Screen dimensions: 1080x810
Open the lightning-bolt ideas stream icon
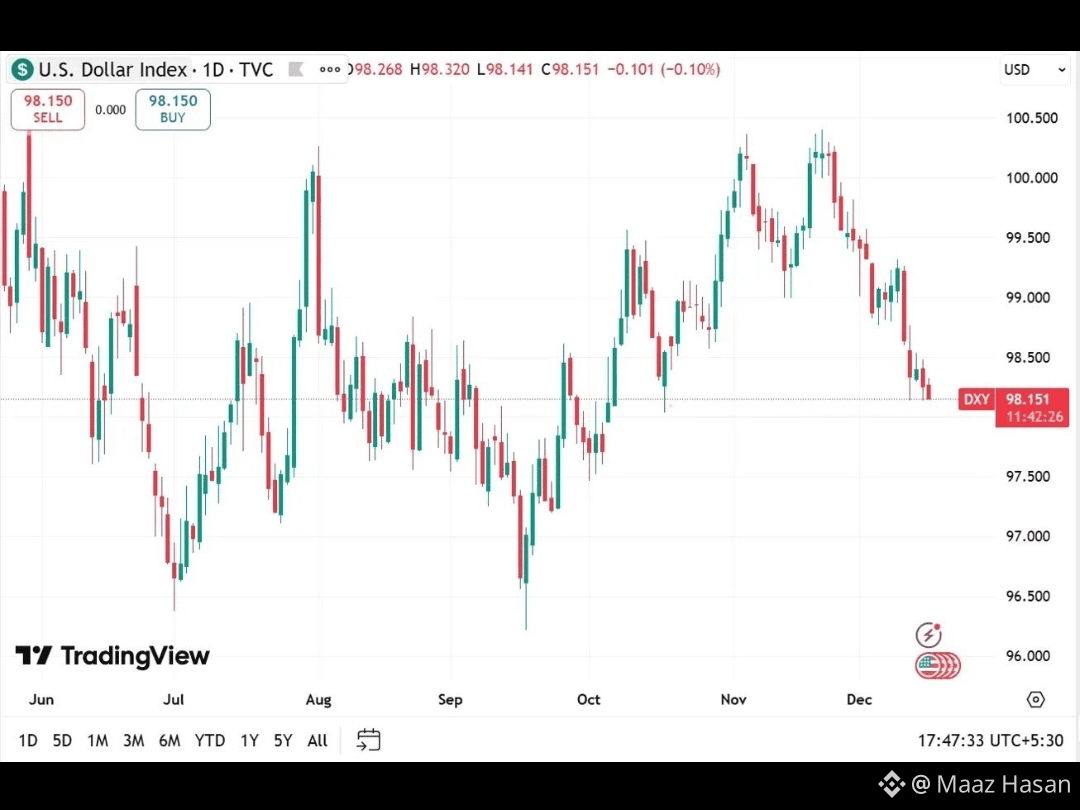tap(928, 634)
